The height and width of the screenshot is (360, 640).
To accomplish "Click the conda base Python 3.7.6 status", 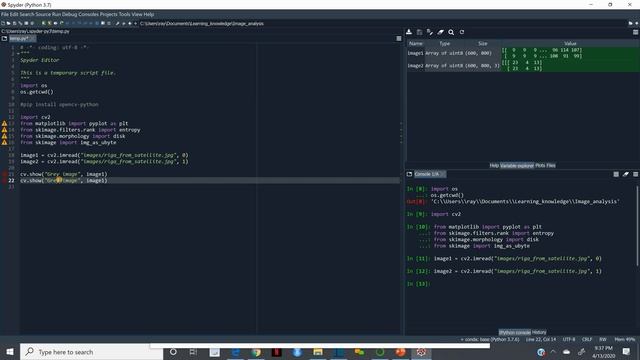I will [490, 340].
